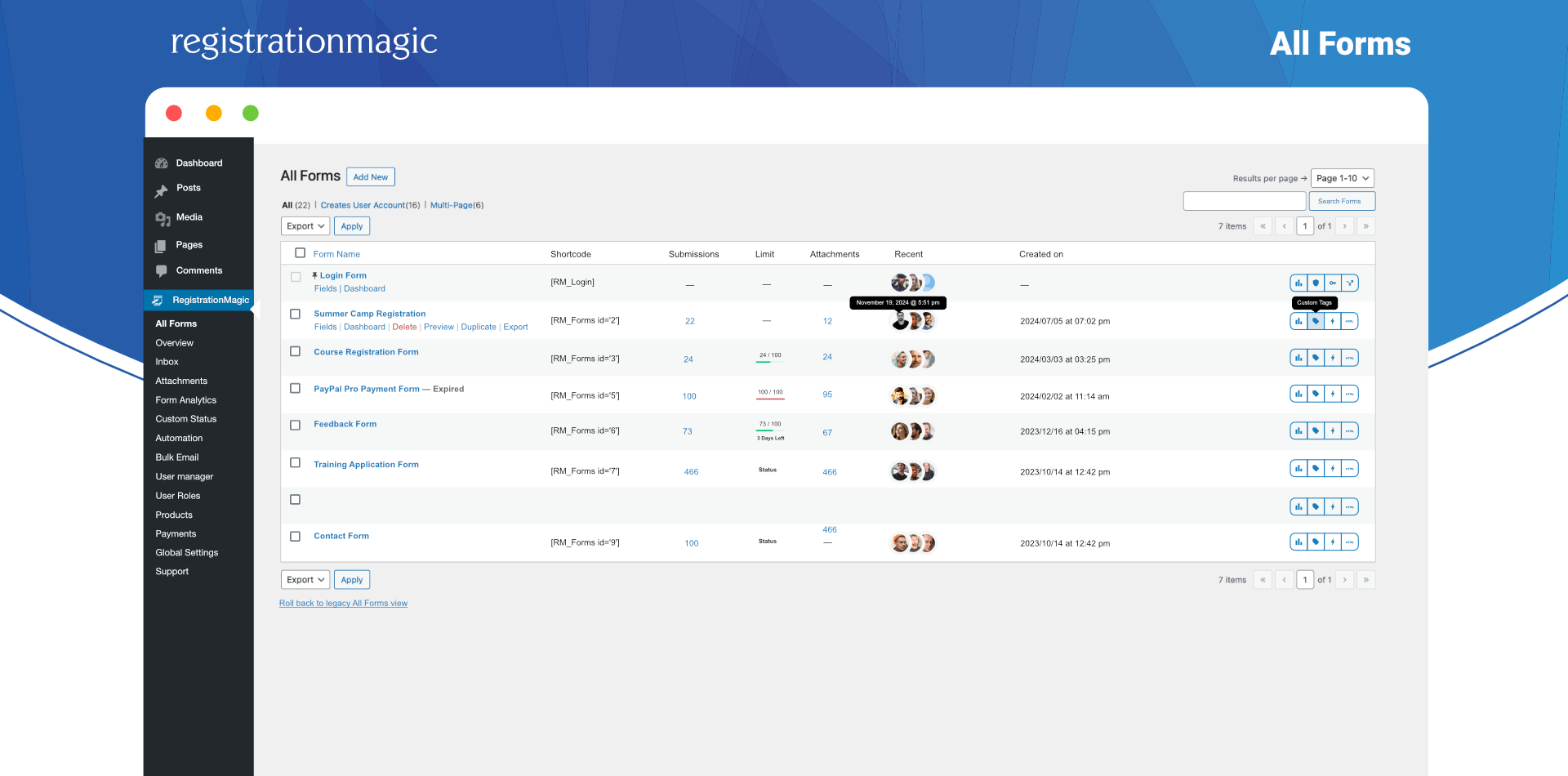Click HTML icon for Summer Camp Registration
This screenshot has height=776, width=1568.
pos(1350,321)
